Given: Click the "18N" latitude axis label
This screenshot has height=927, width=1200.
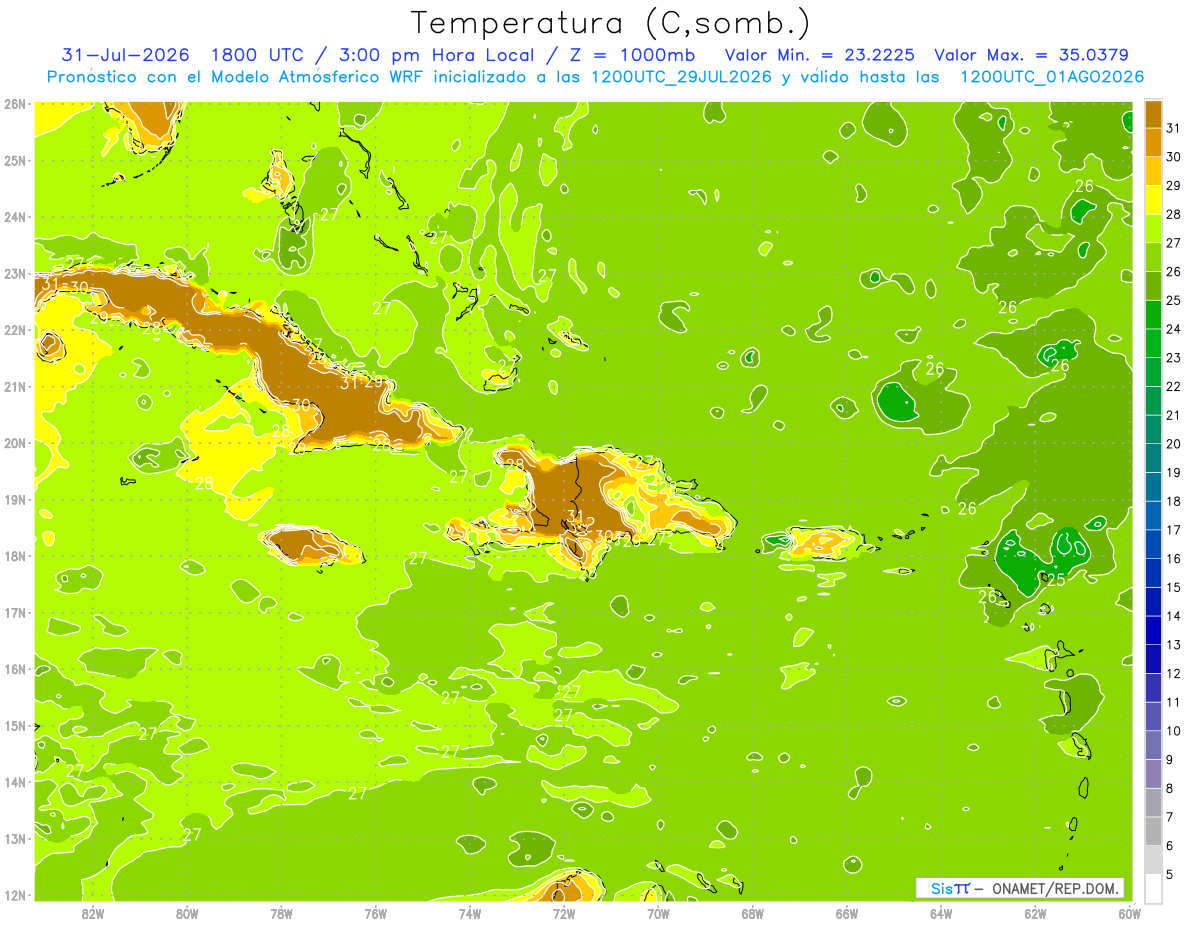Looking at the screenshot, I should tap(15, 556).
